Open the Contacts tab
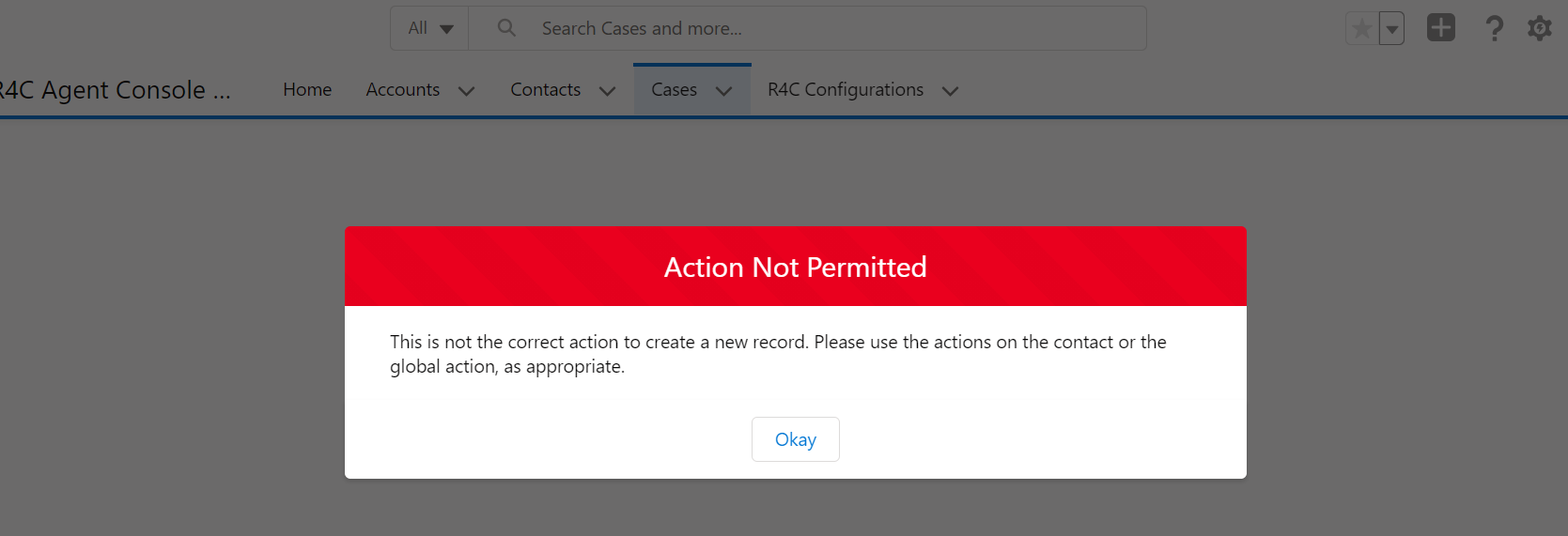Image resolution: width=1568 pixels, height=536 pixels. click(x=545, y=90)
